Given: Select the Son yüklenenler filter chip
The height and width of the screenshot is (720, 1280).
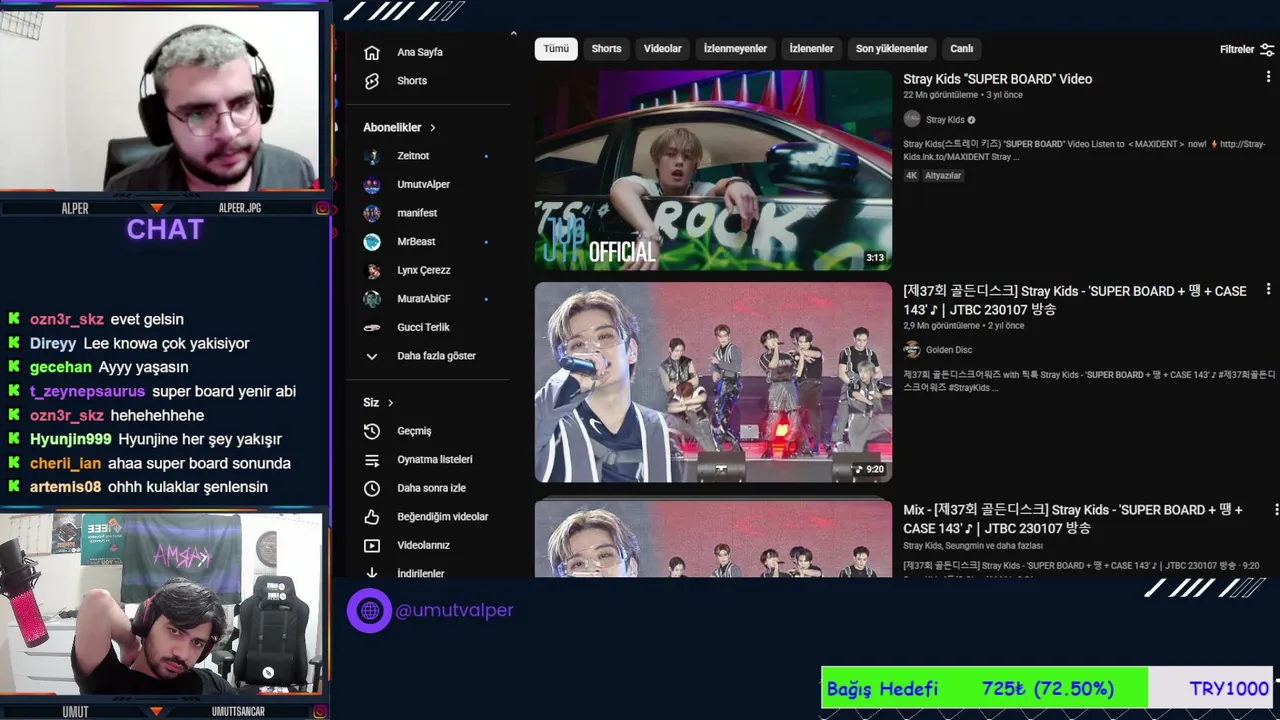Looking at the screenshot, I should (x=891, y=49).
